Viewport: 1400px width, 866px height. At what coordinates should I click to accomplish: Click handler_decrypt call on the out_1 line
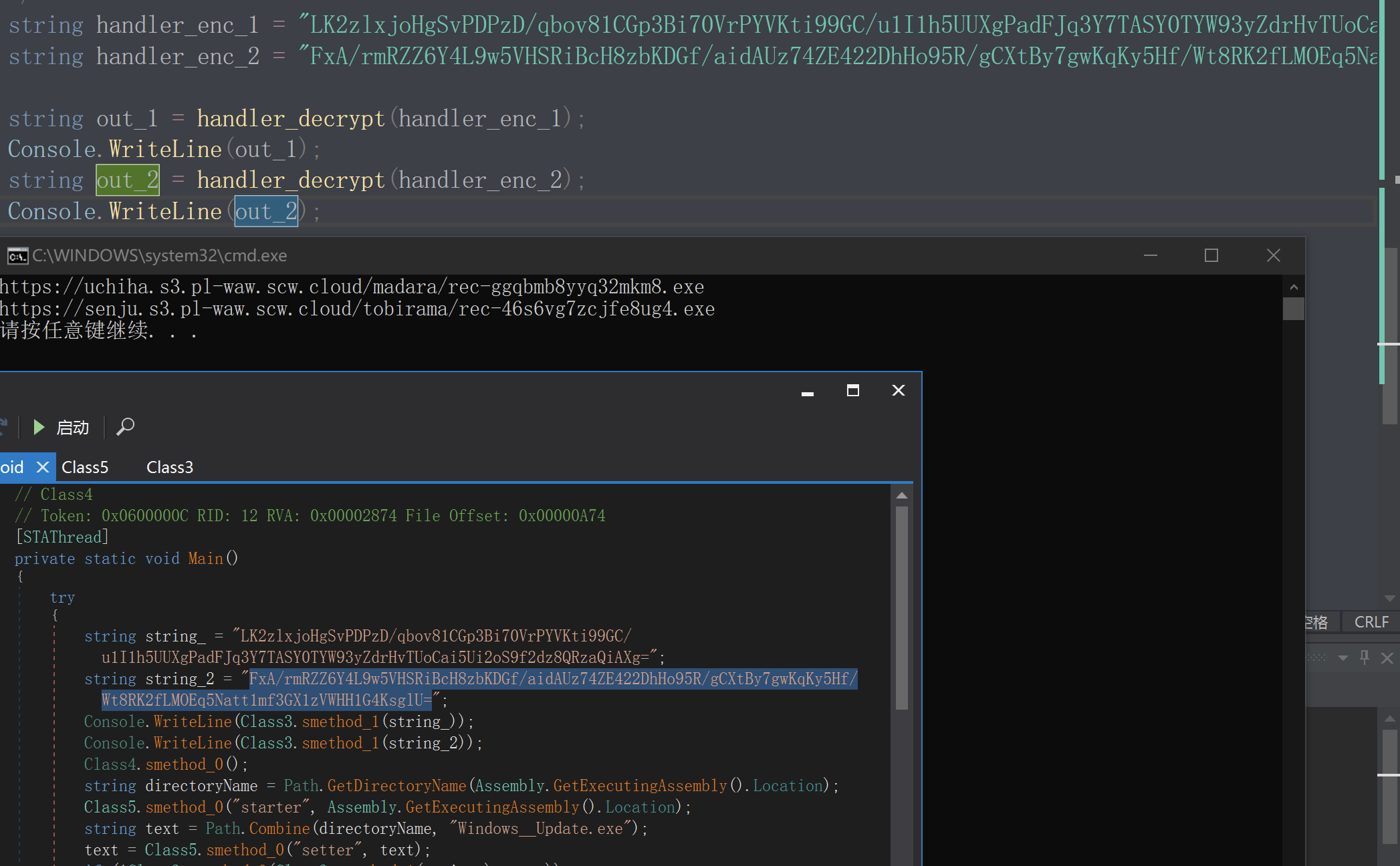tap(291, 118)
